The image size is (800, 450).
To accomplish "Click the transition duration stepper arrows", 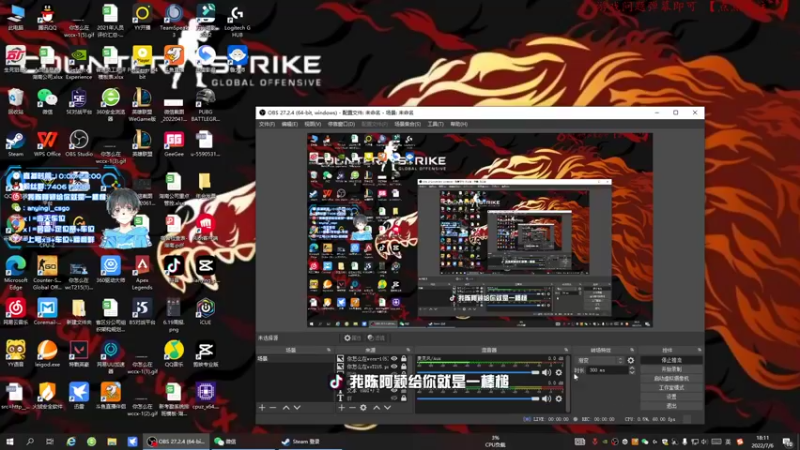I will click(632, 370).
